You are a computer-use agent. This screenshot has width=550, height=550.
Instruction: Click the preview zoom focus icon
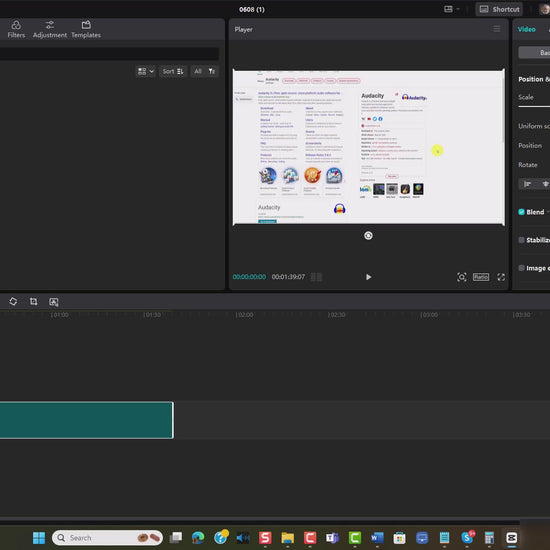[x=462, y=277]
